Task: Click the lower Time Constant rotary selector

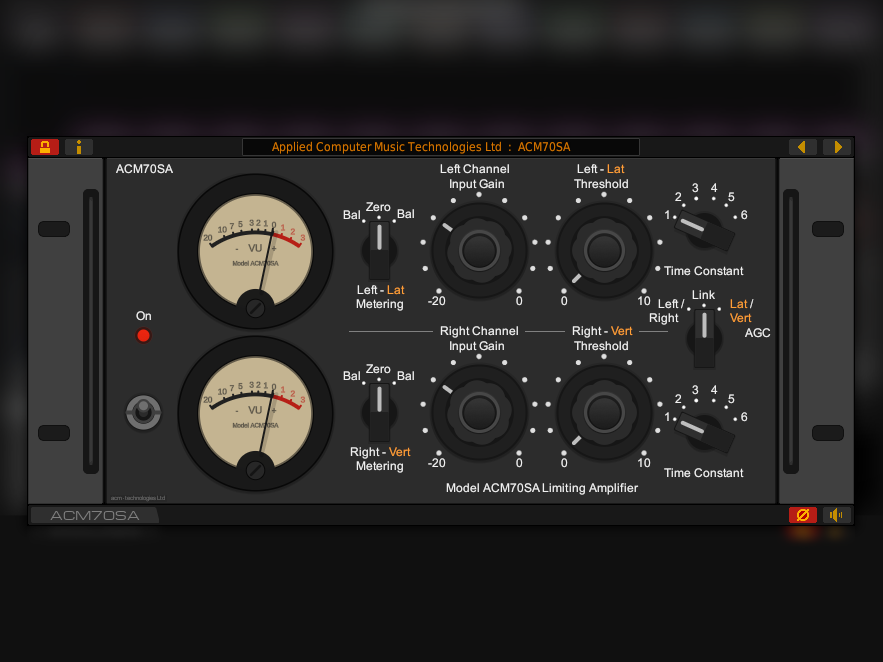Action: pos(705,430)
